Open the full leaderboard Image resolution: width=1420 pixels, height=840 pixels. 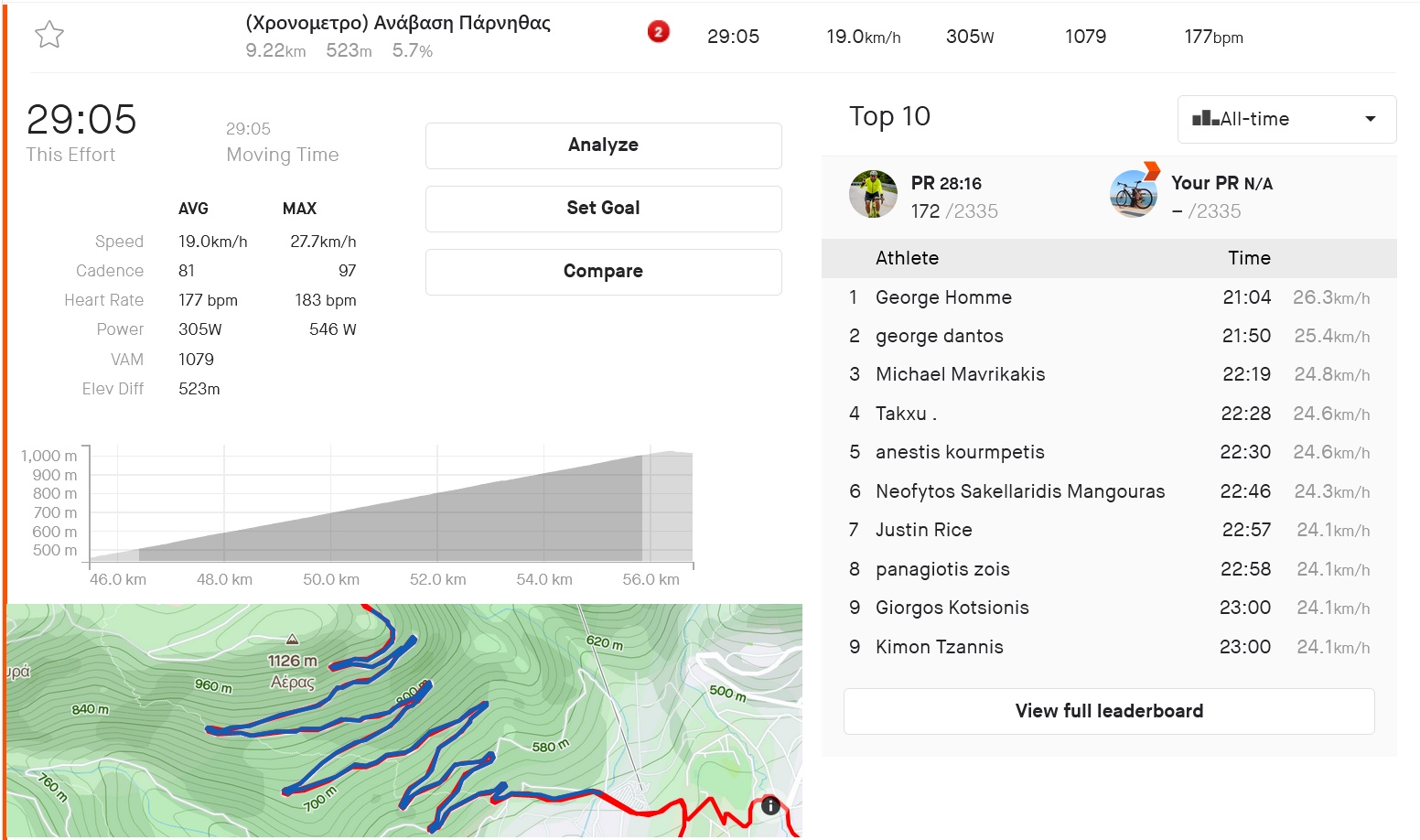pos(1109,711)
